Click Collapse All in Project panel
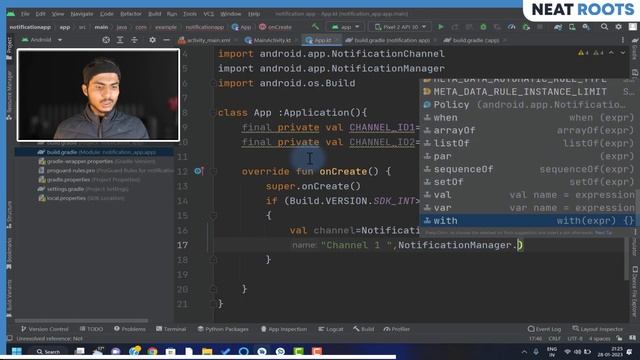This screenshot has height=360, width=640. tap(134, 40)
